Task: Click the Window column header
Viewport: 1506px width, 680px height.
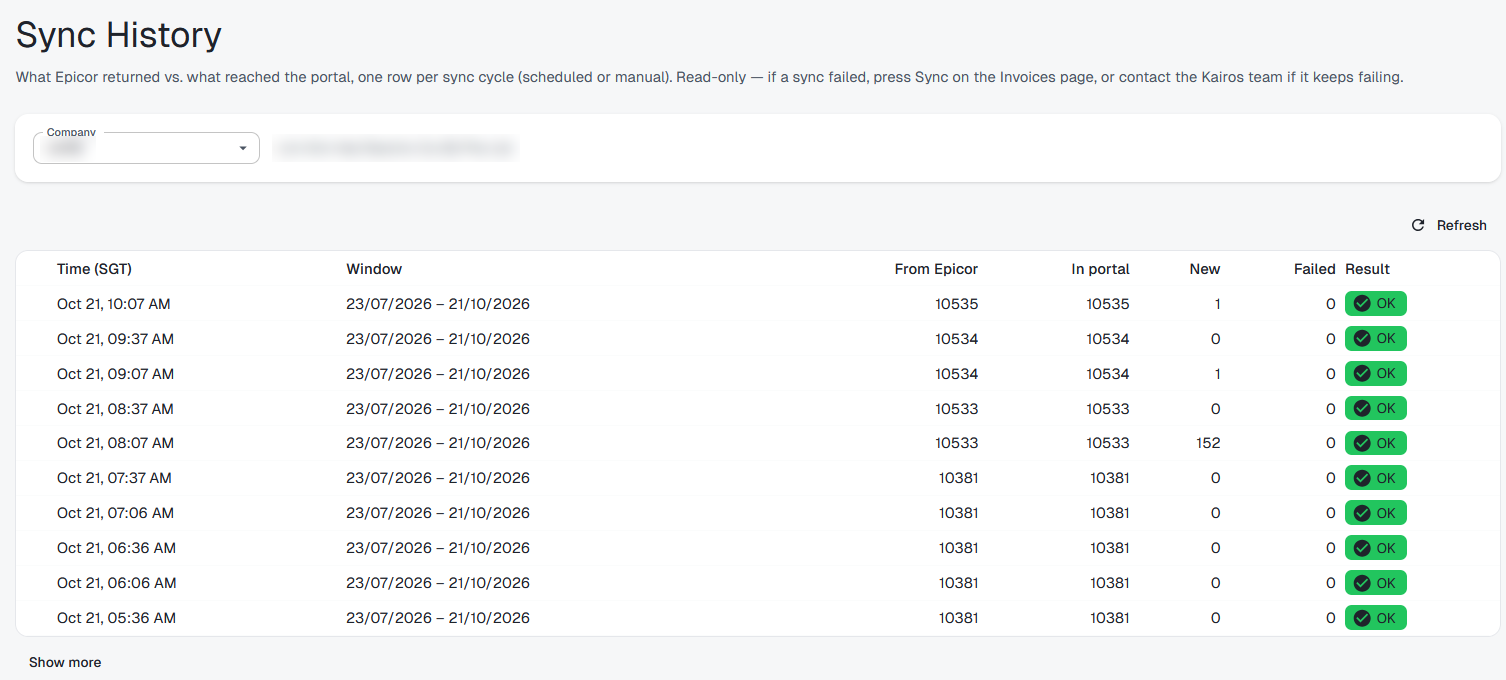Action: tap(374, 269)
